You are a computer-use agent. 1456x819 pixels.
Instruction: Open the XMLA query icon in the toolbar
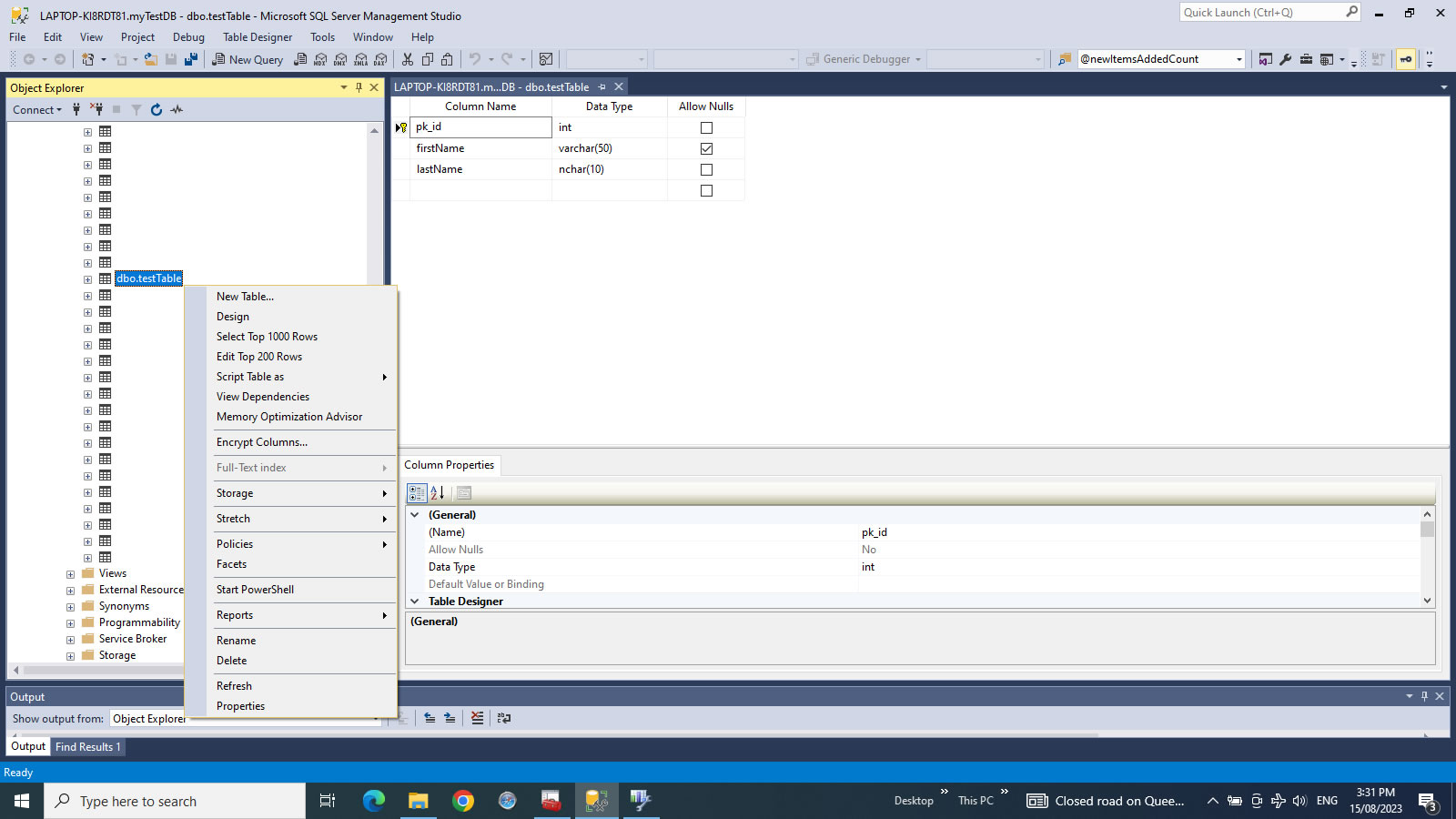point(360,59)
